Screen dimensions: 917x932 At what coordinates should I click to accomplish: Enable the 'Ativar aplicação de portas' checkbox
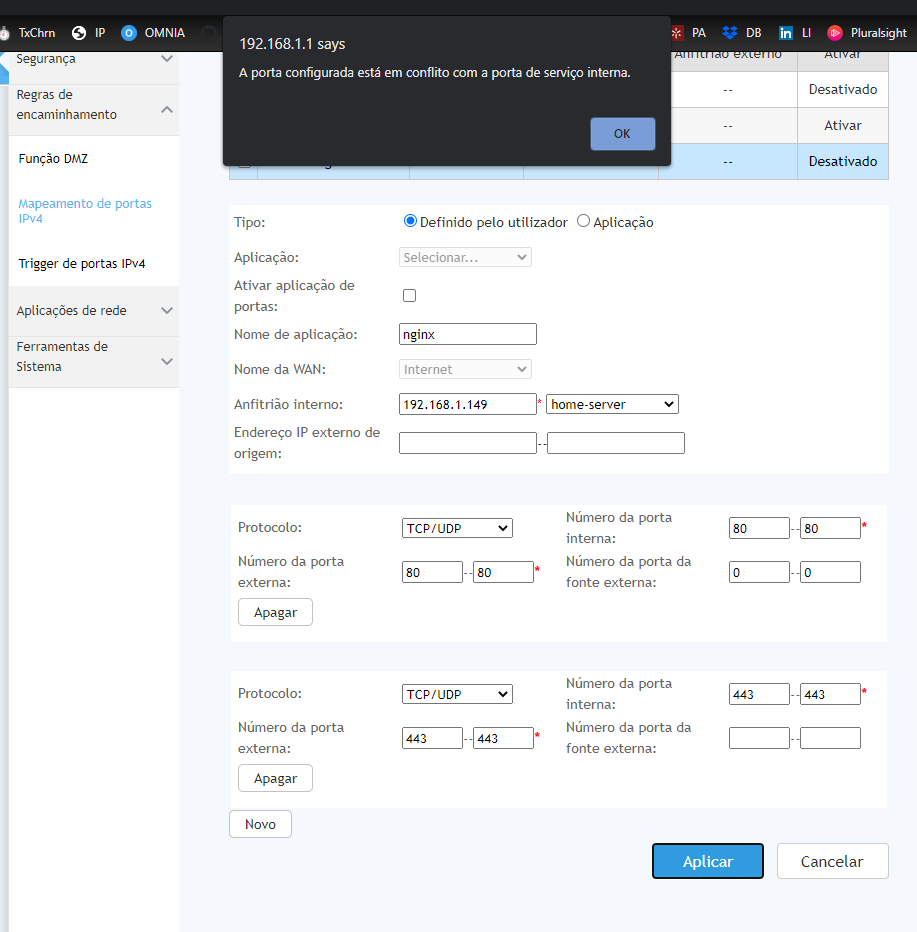(x=409, y=295)
